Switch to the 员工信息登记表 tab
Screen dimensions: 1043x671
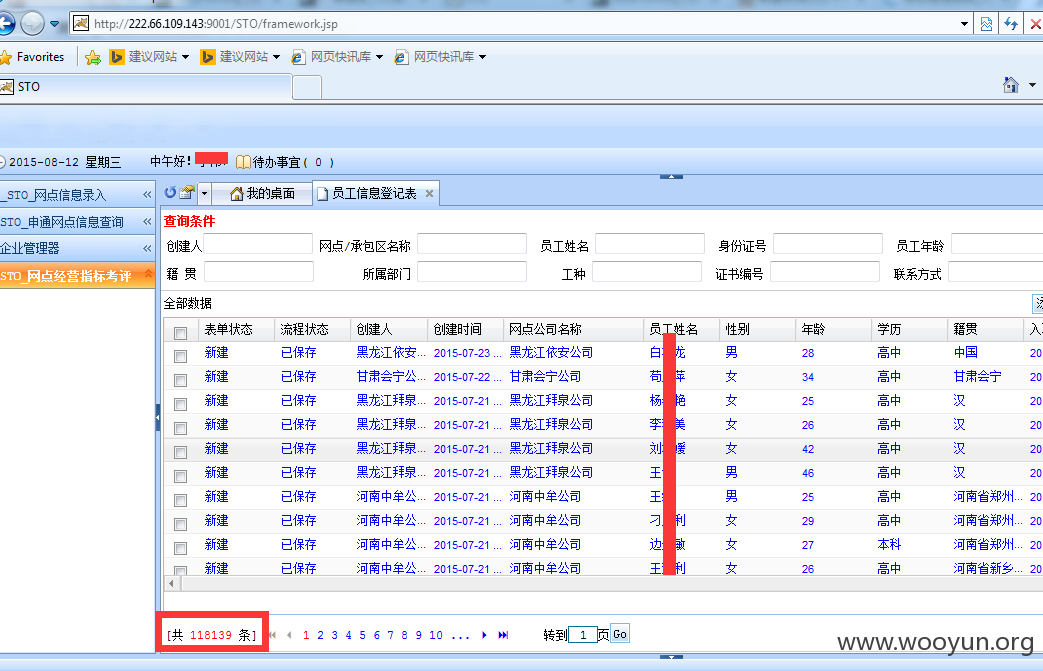[374, 194]
